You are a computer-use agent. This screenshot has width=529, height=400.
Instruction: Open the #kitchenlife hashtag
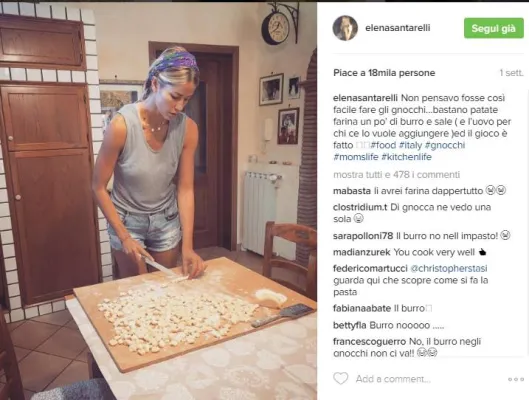tap(407, 157)
